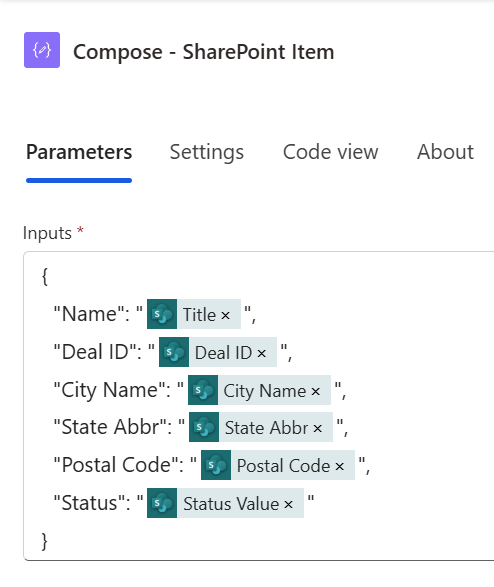
Task: Click the "City Name": key text
Action: [112, 390]
